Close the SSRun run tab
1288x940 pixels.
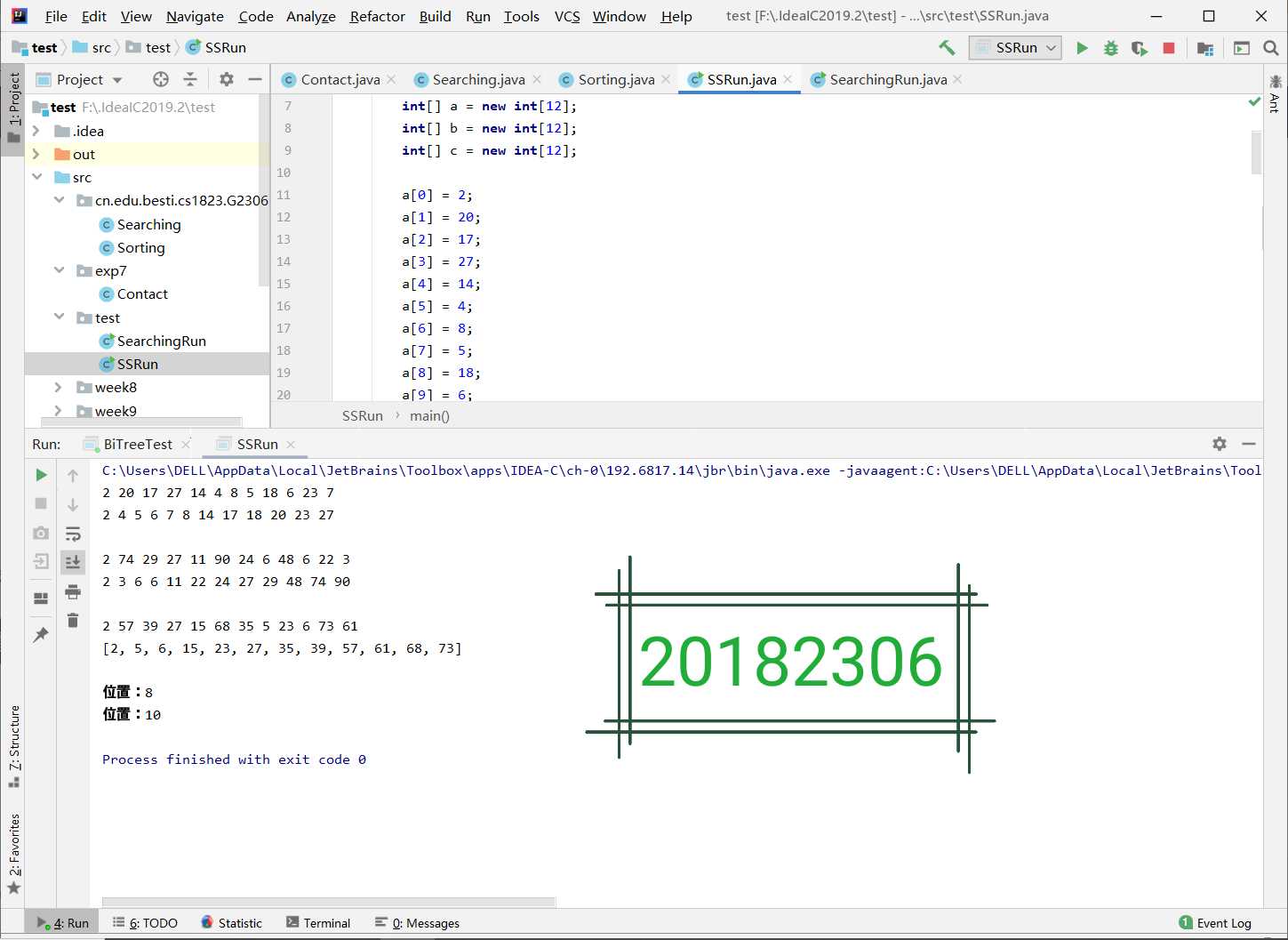pos(291,444)
